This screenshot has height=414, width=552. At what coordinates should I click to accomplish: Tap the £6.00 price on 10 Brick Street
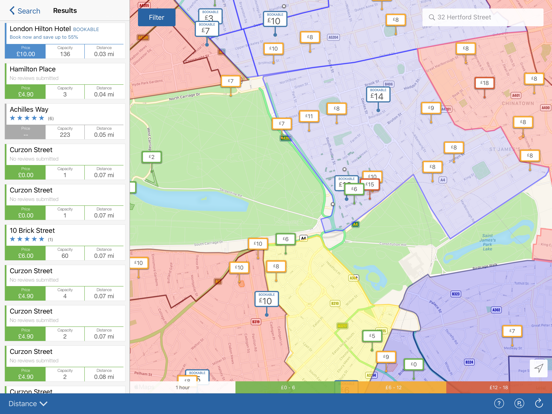(25, 253)
